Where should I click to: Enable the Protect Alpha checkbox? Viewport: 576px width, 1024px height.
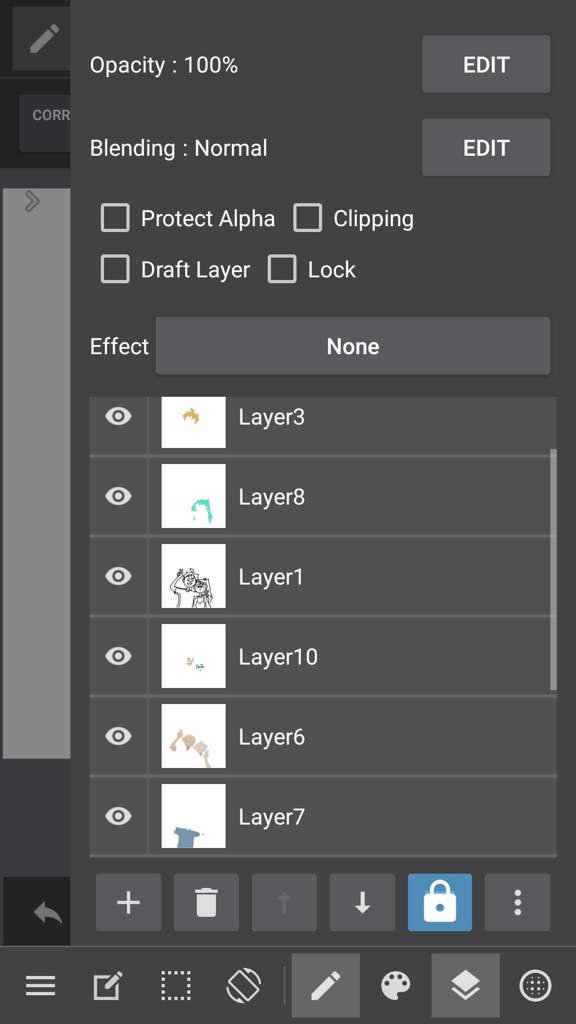pos(115,218)
